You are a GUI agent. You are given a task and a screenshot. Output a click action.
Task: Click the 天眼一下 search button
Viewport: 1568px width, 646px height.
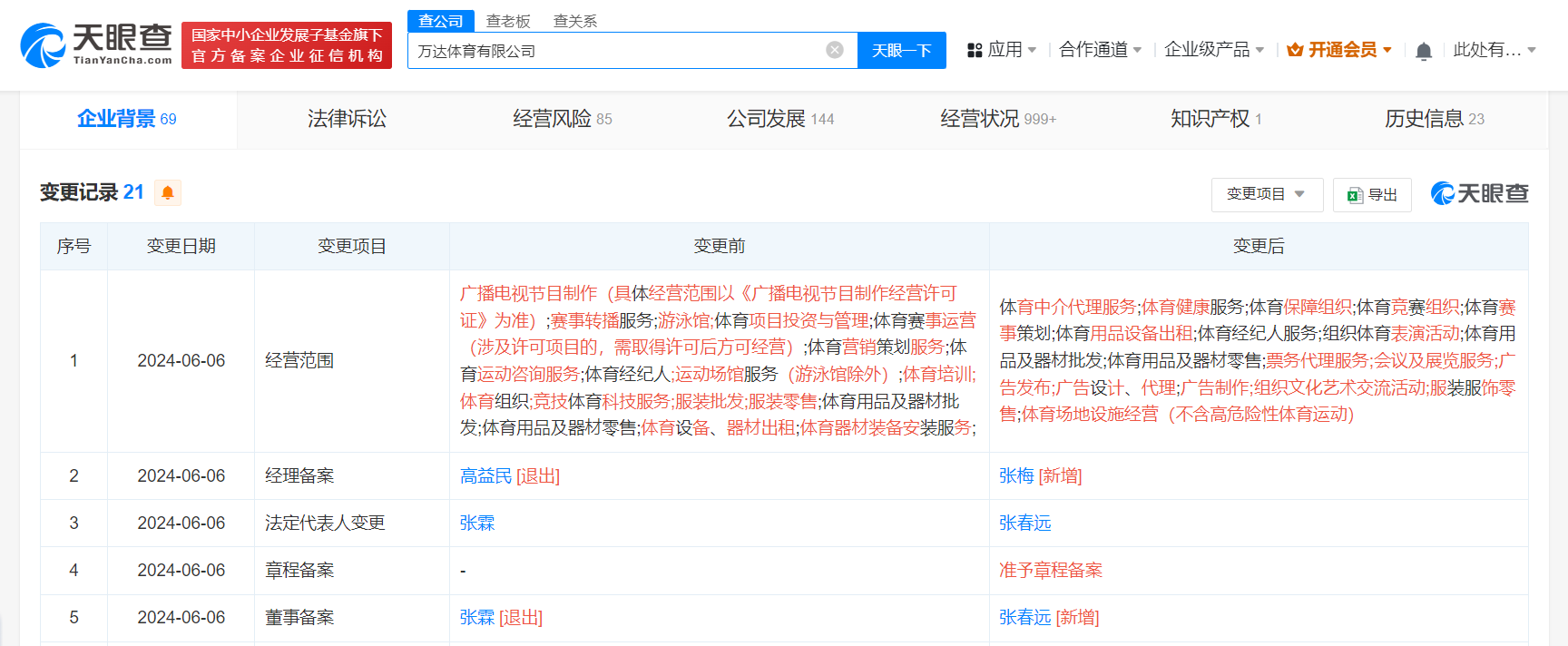[902, 50]
